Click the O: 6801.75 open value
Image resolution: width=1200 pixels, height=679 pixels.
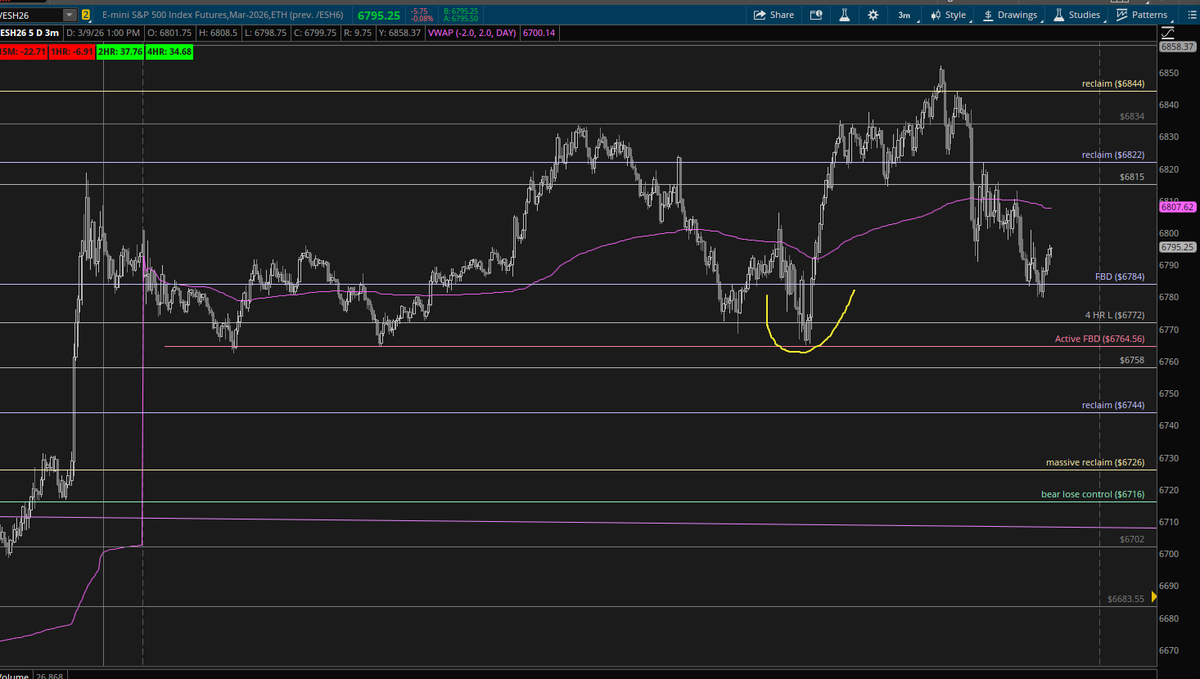pyautogui.click(x=169, y=33)
